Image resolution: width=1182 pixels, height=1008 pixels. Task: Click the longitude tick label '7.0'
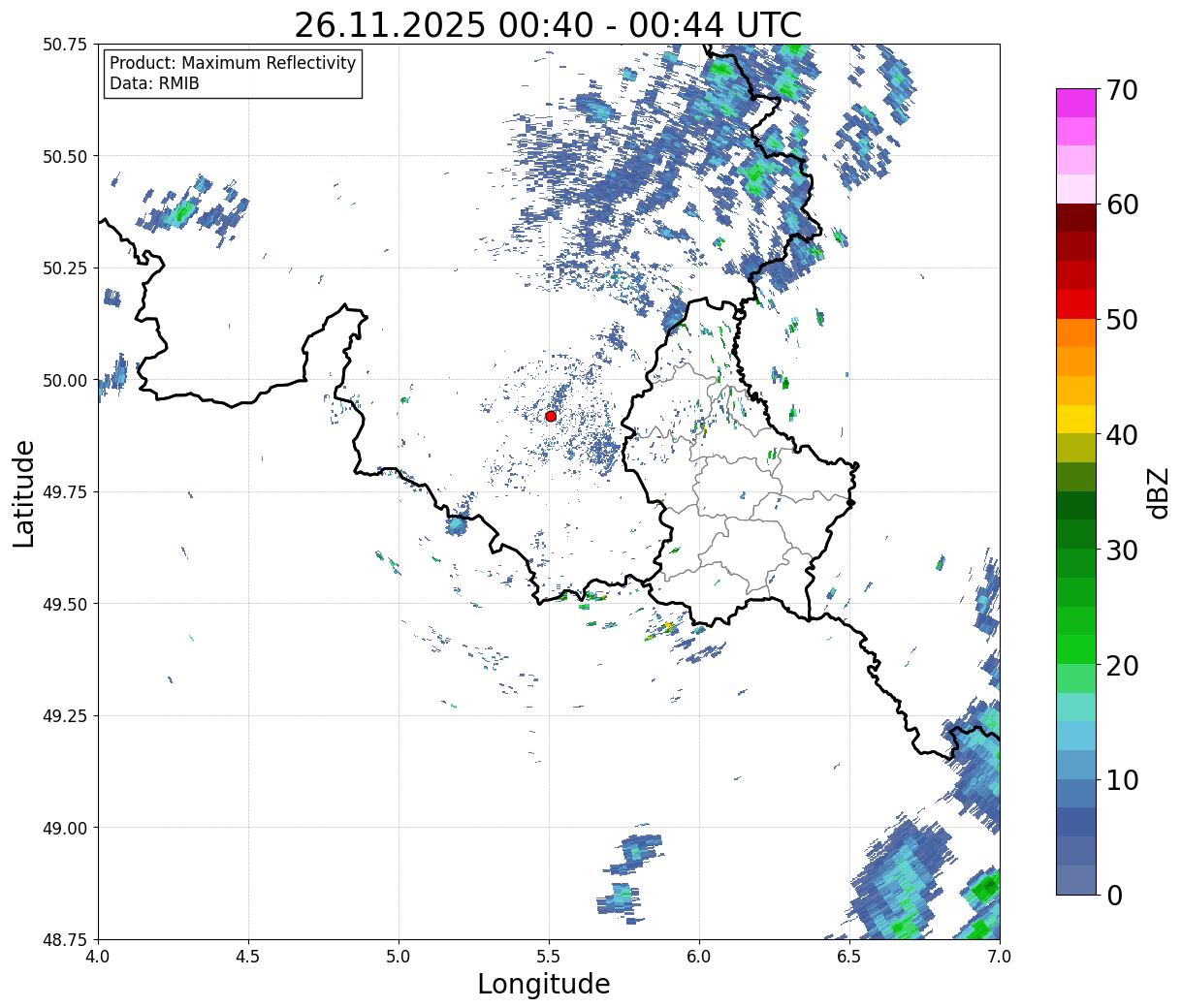1000,956
